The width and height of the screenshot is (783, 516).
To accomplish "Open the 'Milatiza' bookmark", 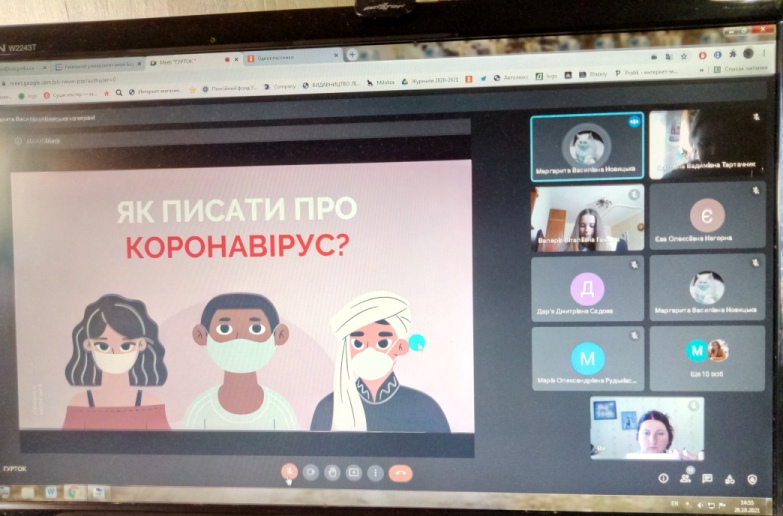I will pos(381,82).
